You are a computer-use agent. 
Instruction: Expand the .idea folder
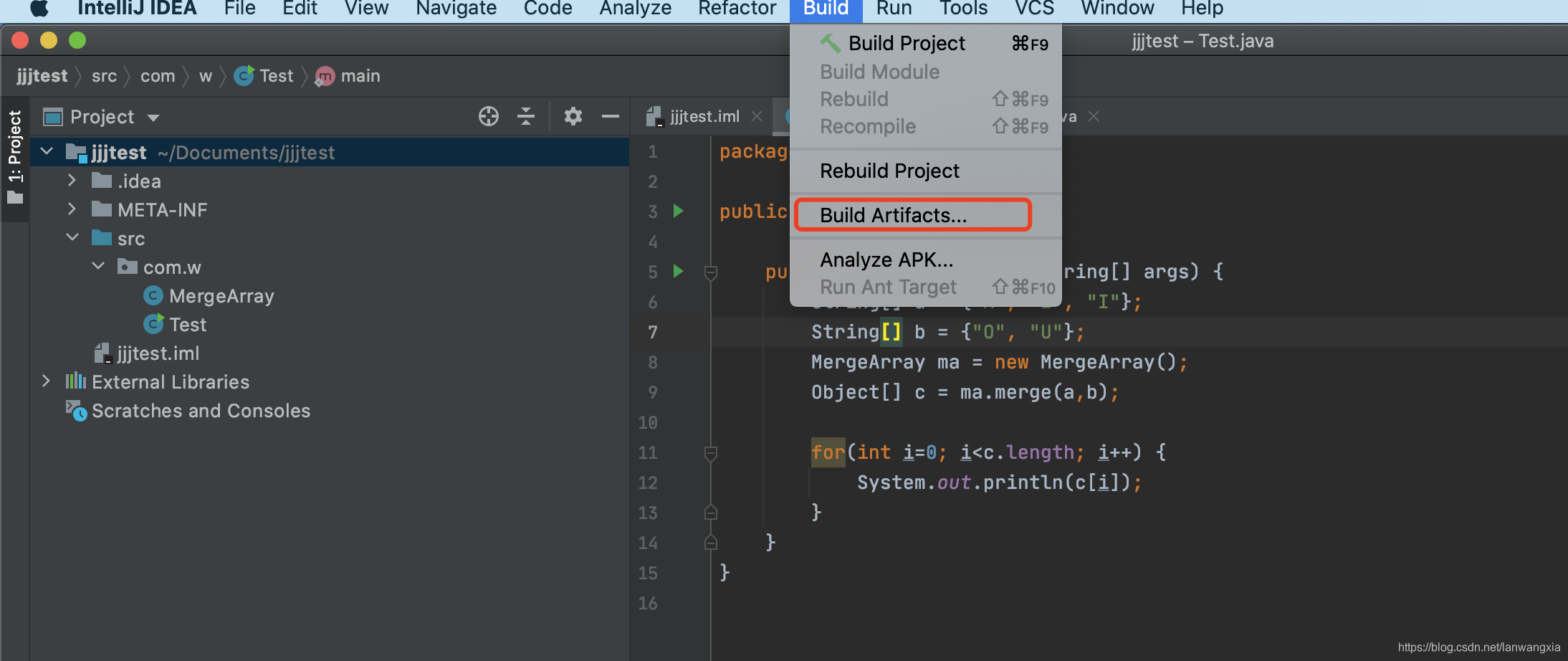click(x=72, y=181)
